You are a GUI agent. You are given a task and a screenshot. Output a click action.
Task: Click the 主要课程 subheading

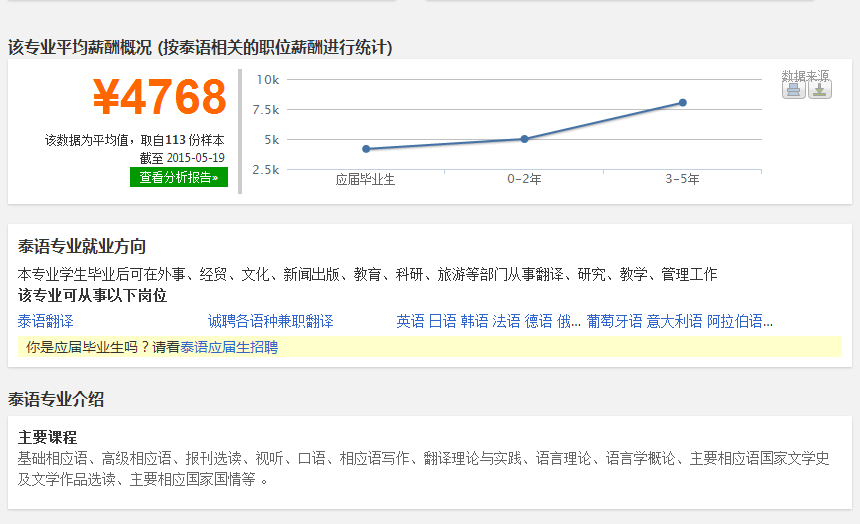[x=47, y=437]
